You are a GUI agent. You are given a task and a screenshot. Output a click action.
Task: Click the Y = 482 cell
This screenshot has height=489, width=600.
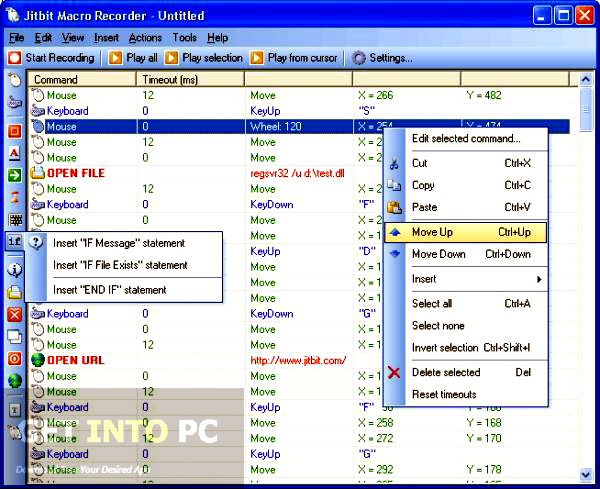[x=484, y=95]
